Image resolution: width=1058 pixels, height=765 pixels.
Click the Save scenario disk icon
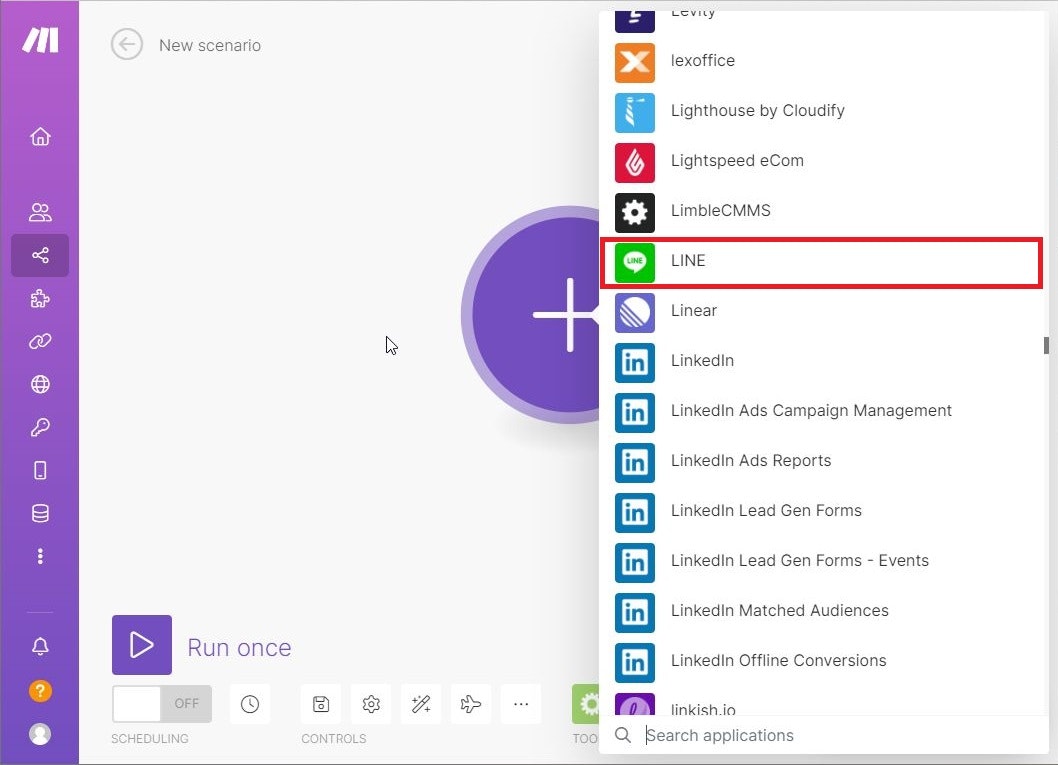(321, 704)
